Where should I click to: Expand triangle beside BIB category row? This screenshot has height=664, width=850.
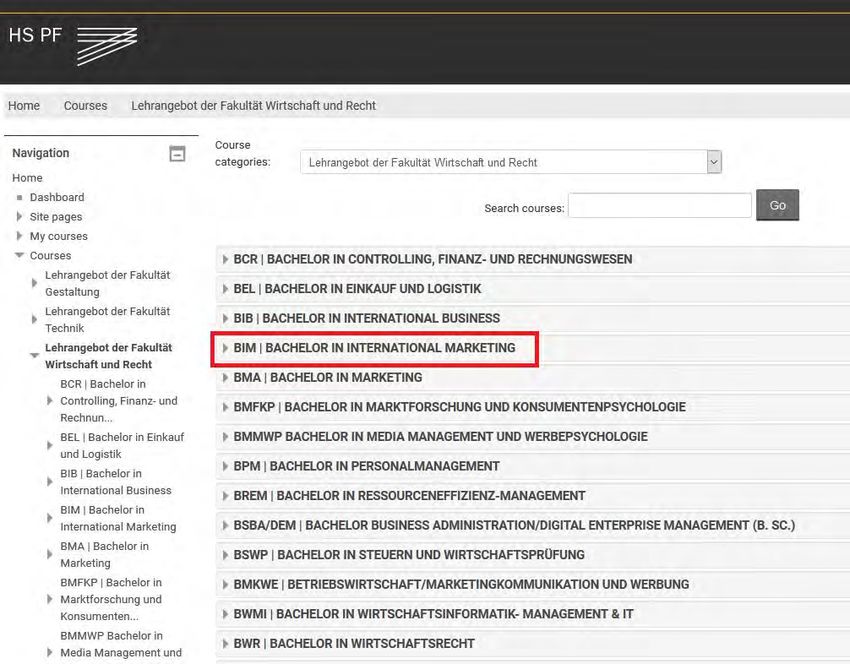tap(225, 318)
